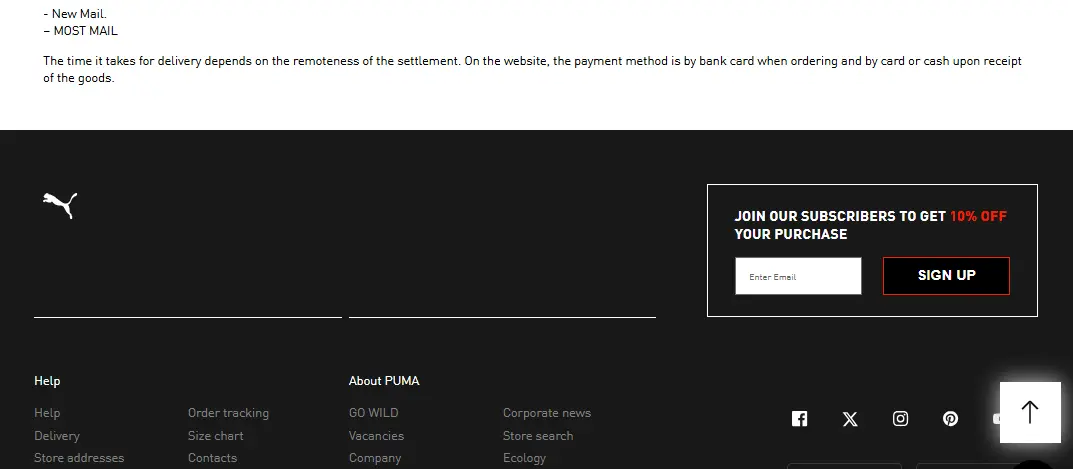Open the Size chart
Image resolution: width=1073 pixels, height=469 pixels.
click(215, 436)
